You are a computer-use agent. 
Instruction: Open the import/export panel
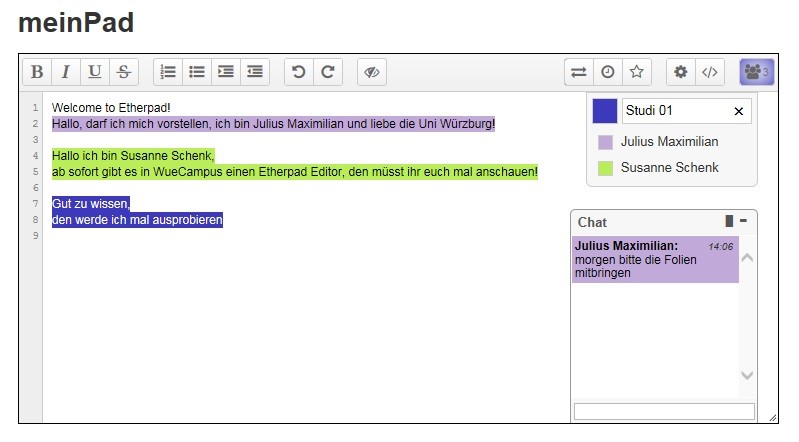[x=579, y=72]
